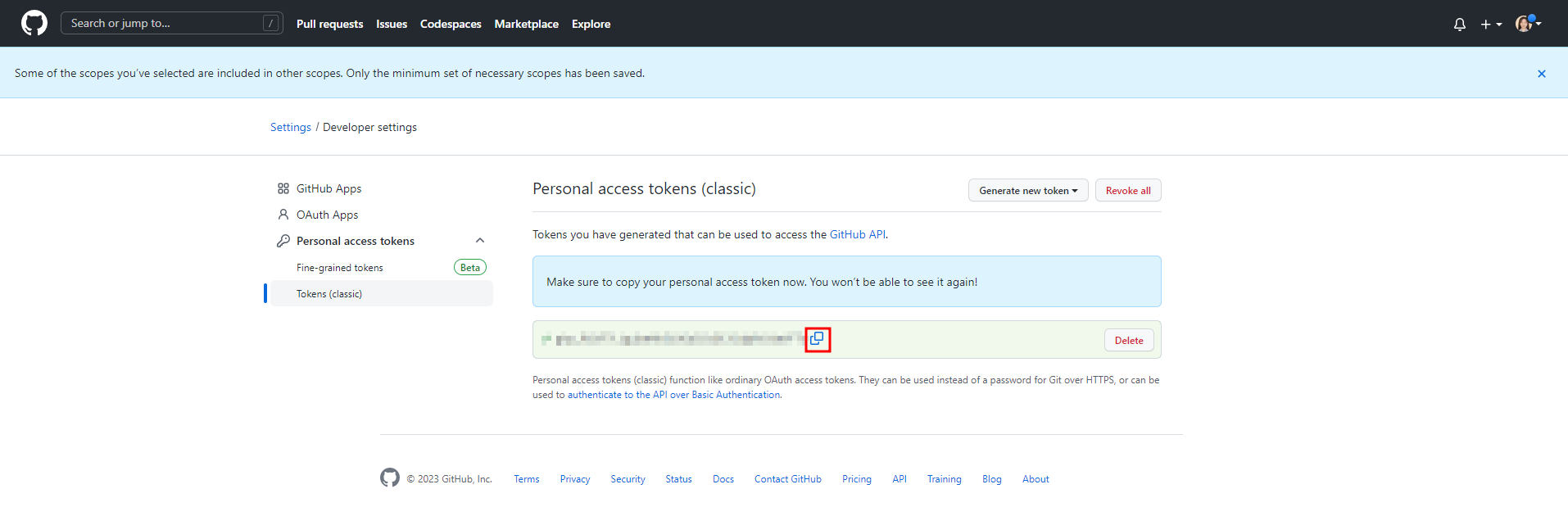Go to Pull requests
1568x507 pixels.
coord(329,24)
